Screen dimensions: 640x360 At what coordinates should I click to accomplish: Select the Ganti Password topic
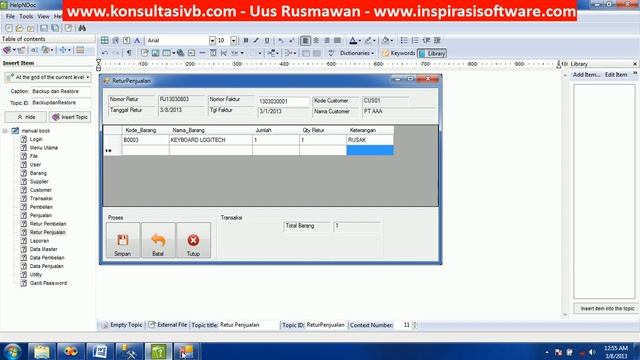tap(48, 283)
